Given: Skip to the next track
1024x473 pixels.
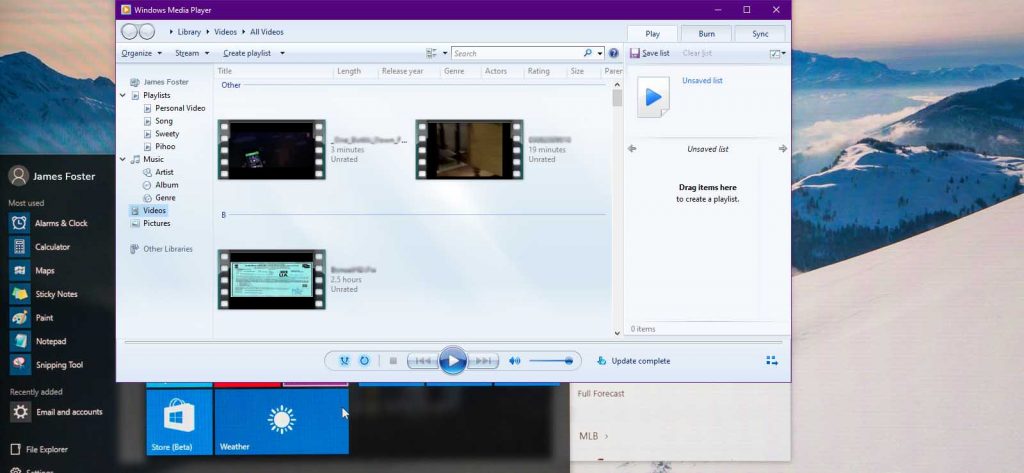Looking at the screenshot, I should tap(483, 361).
